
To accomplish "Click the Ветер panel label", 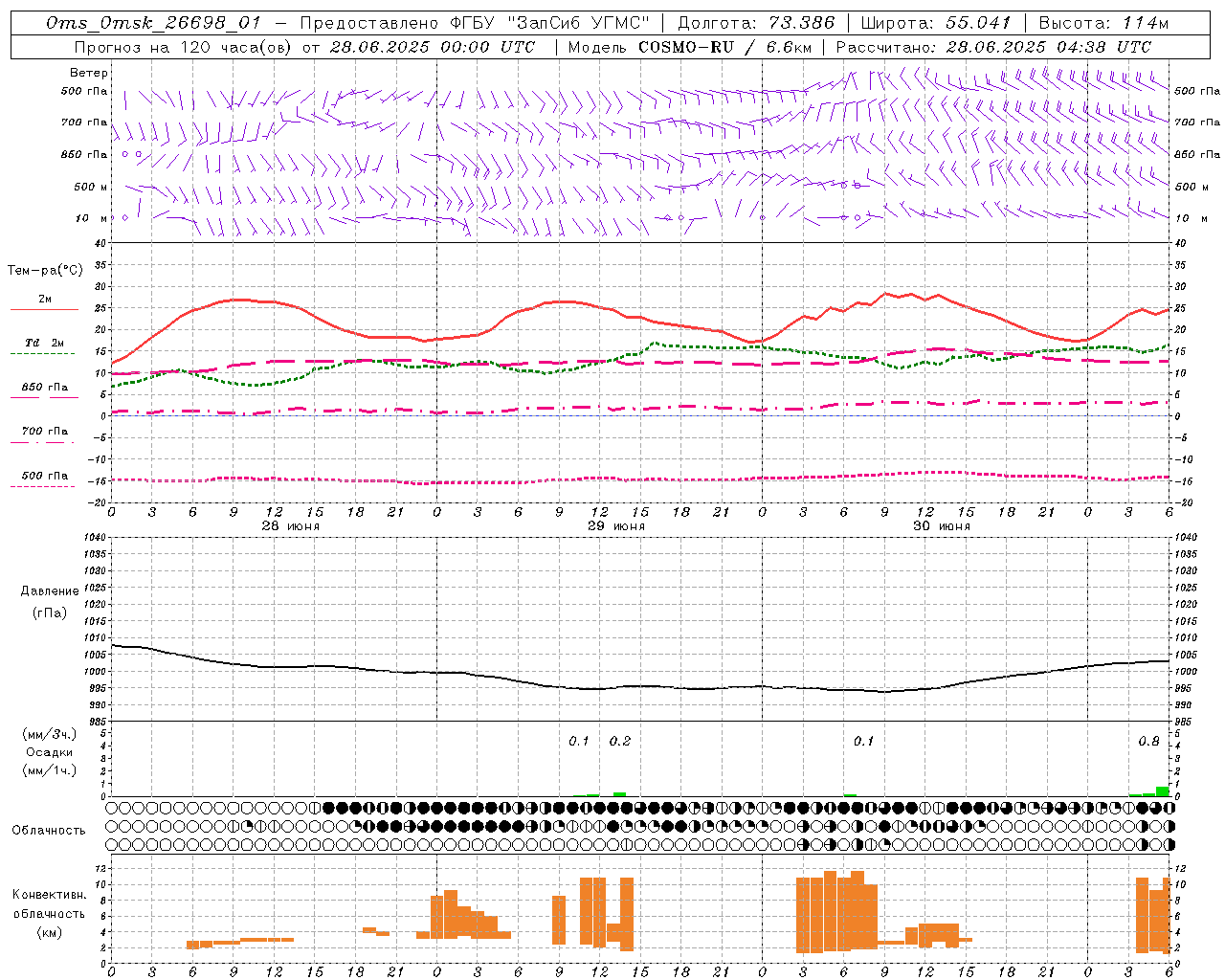I will (x=89, y=73).
